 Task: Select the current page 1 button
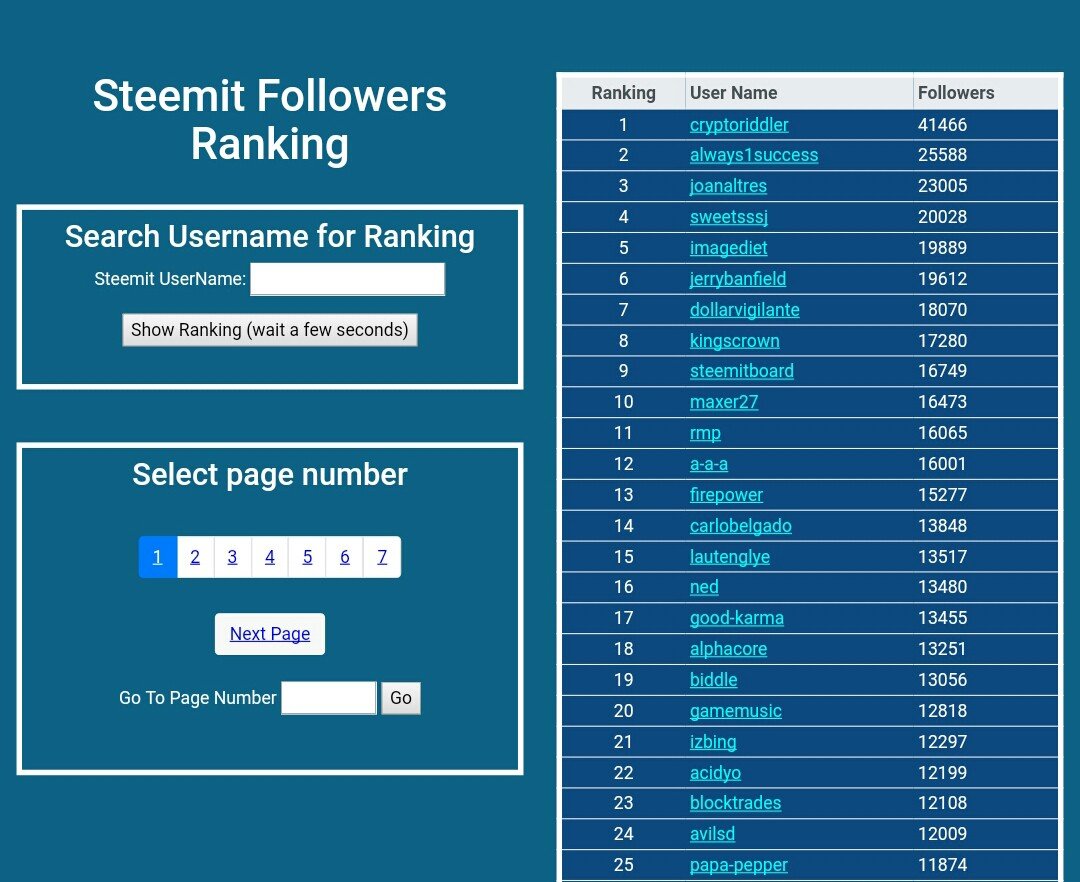click(158, 557)
